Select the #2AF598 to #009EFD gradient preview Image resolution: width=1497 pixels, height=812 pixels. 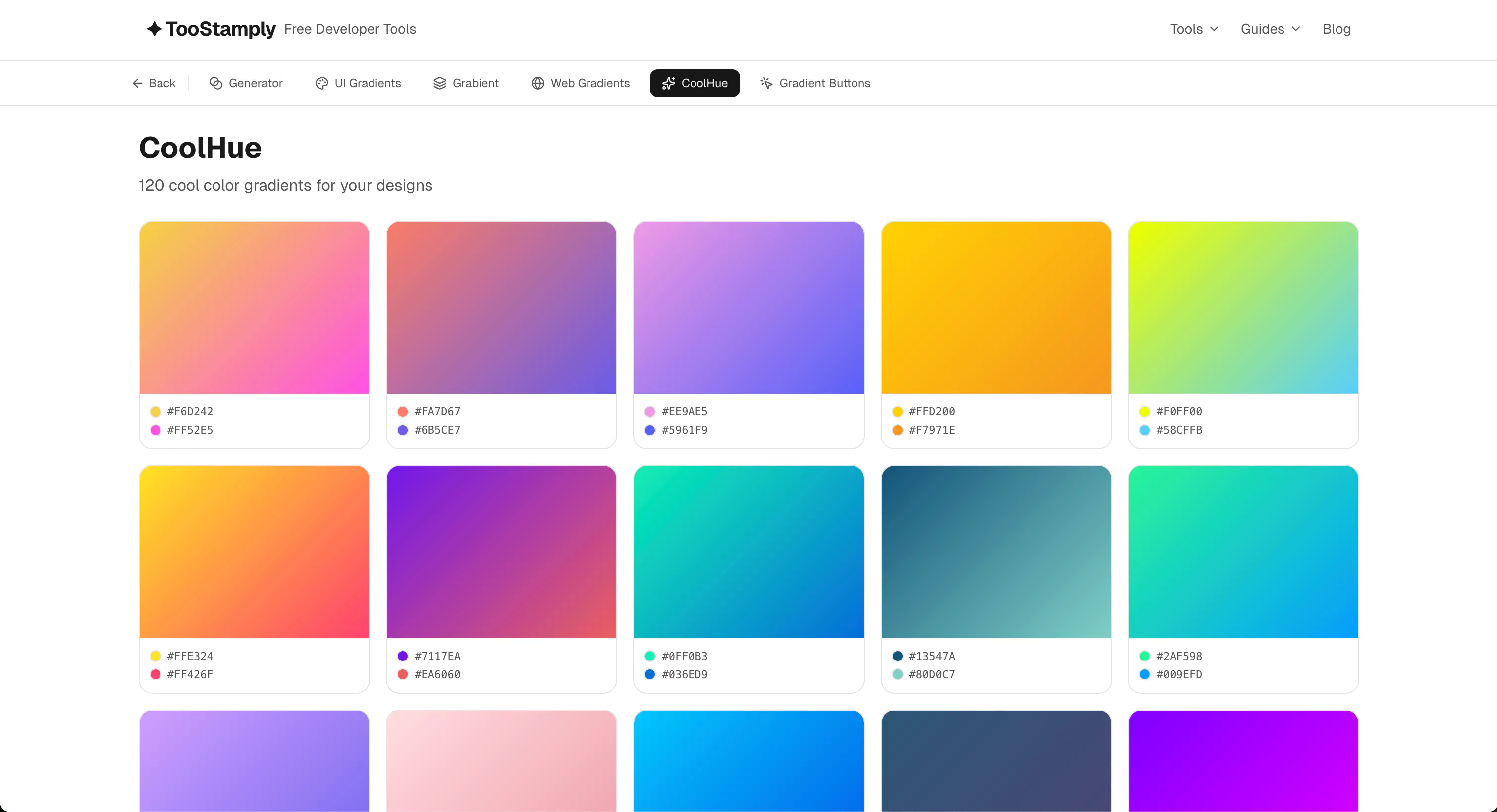coord(1243,552)
